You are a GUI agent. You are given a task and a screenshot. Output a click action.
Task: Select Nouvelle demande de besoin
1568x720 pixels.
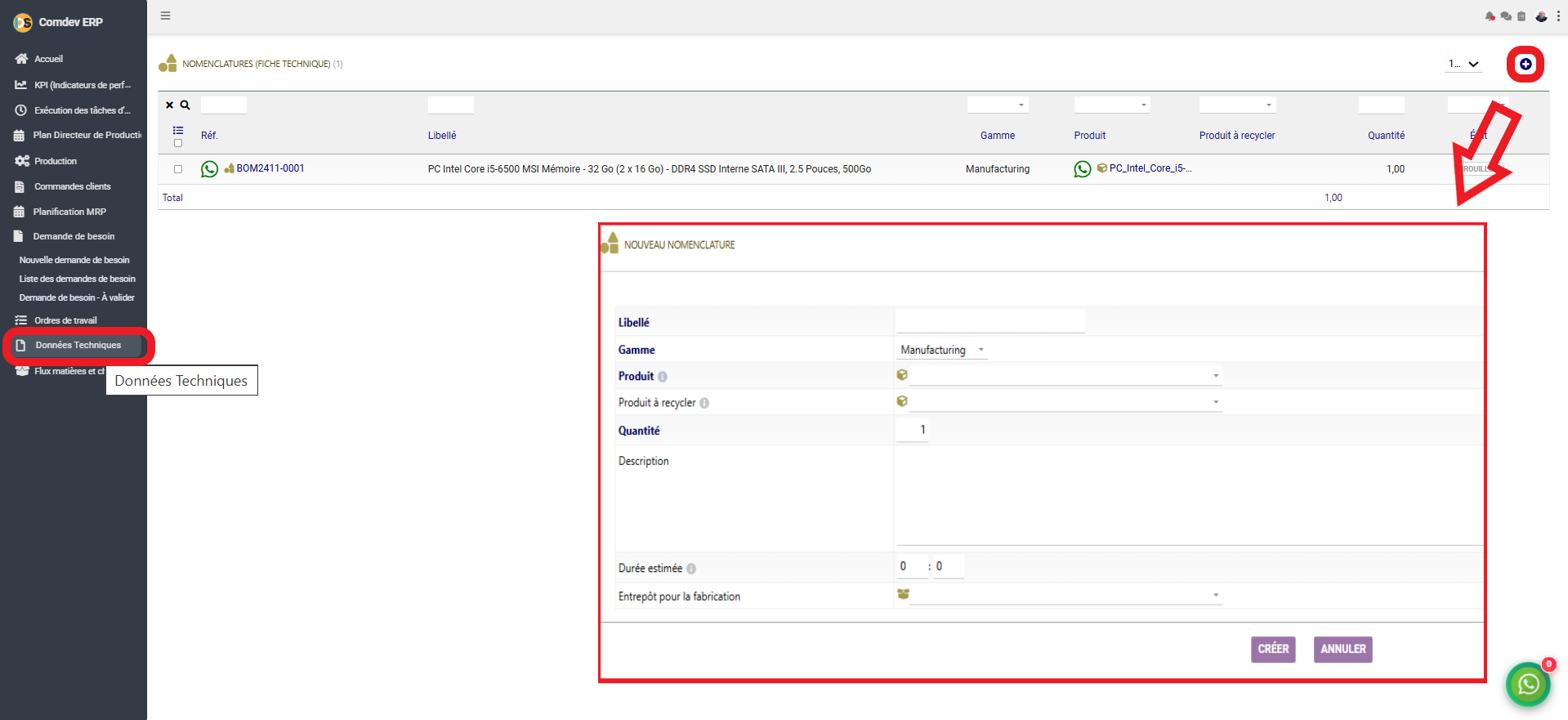click(74, 260)
